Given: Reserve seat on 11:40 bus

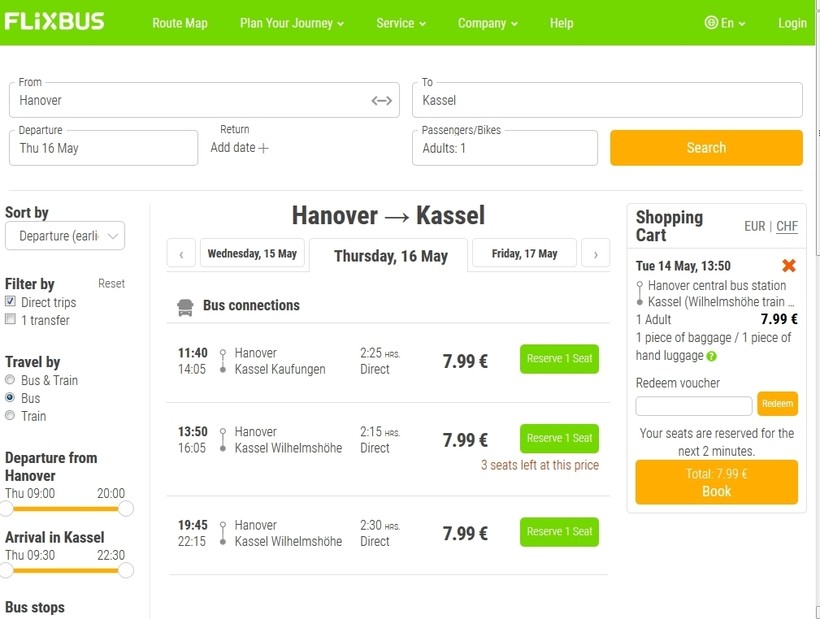Looking at the screenshot, I should click(x=559, y=359).
